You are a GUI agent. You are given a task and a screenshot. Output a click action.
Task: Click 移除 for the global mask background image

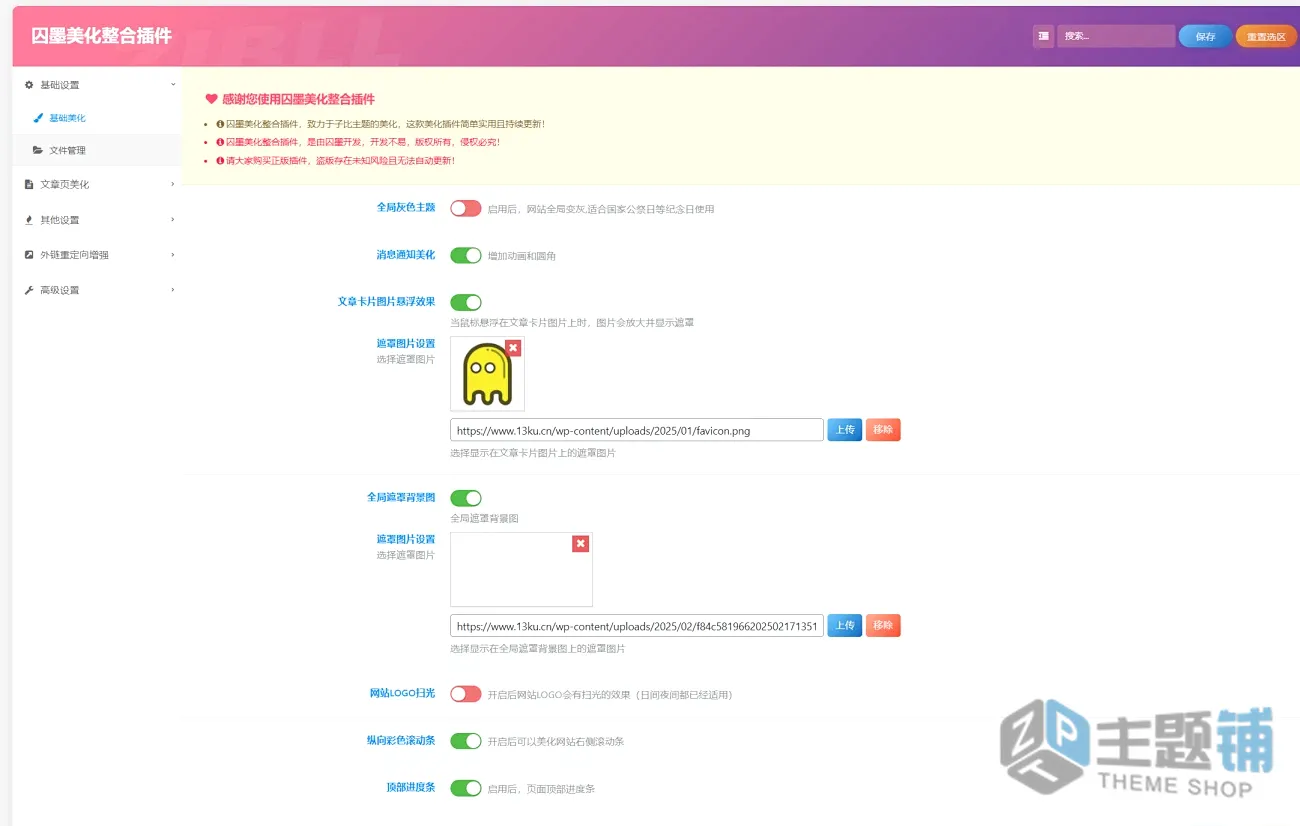pyautogui.click(x=883, y=626)
